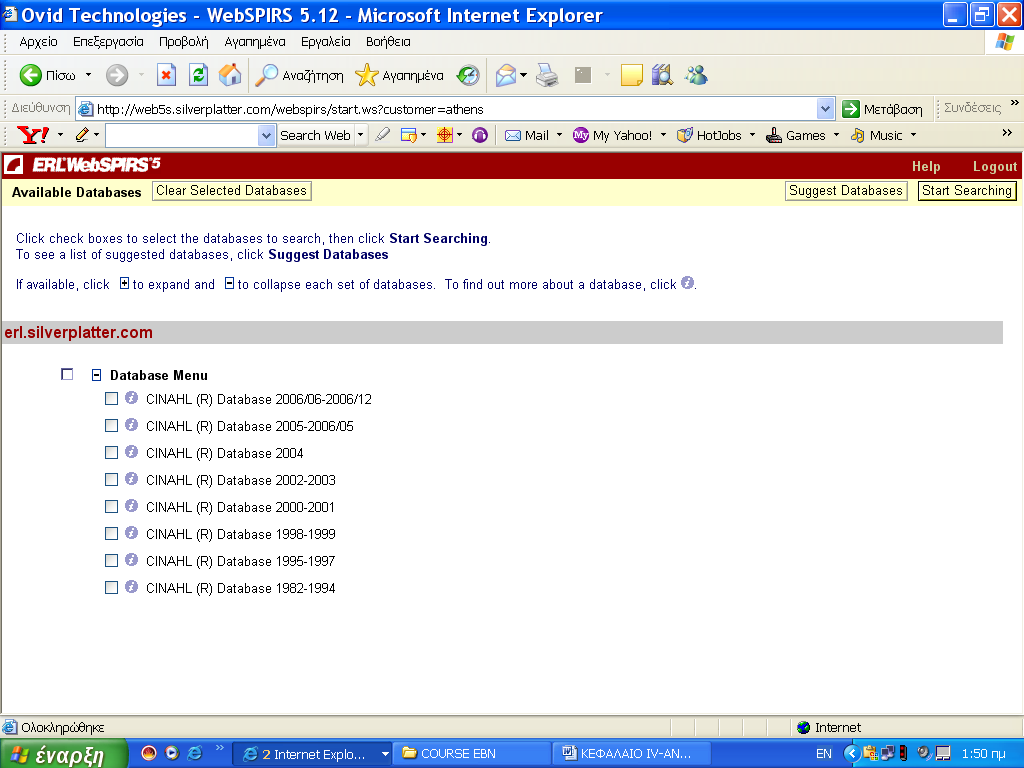Click the Yahoo orange target icon

click(445, 135)
